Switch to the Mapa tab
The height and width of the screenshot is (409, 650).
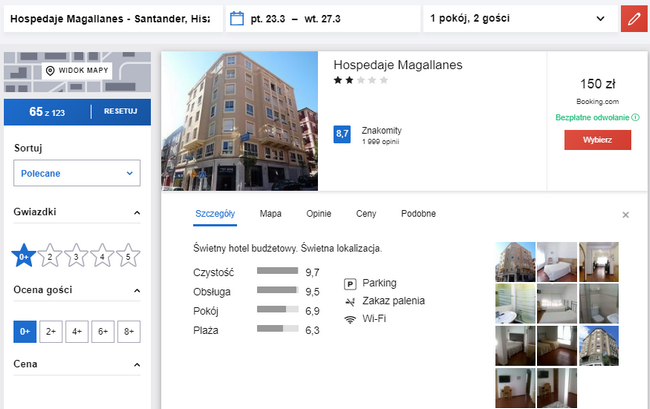pyautogui.click(x=270, y=214)
